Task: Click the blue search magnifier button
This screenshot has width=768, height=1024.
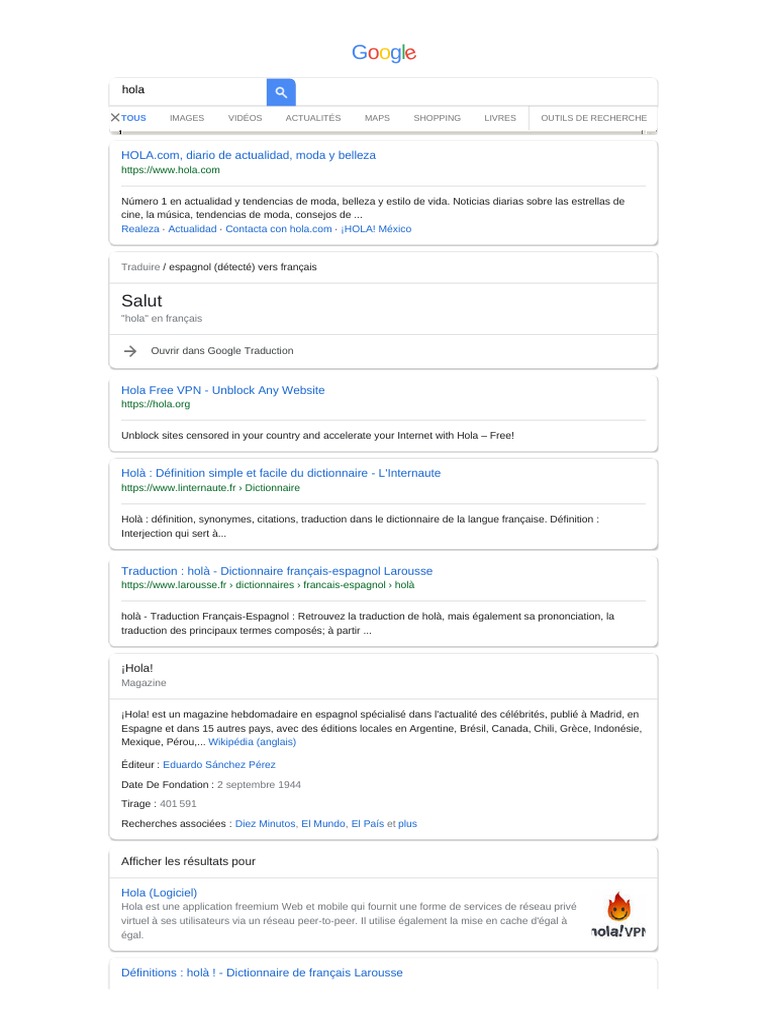Action: point(281,92)
